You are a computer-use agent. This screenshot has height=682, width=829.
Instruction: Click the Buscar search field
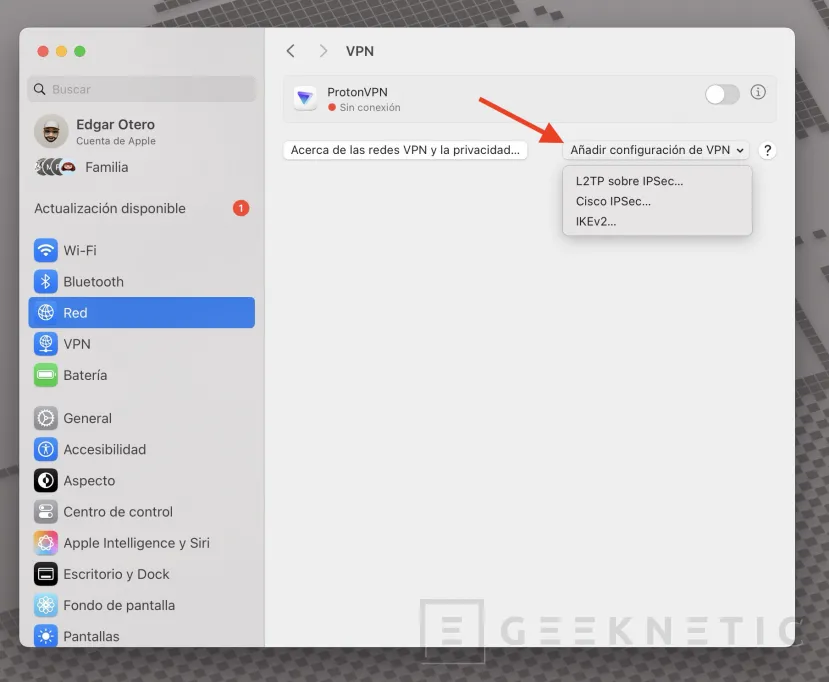click(x=142, y=89)
